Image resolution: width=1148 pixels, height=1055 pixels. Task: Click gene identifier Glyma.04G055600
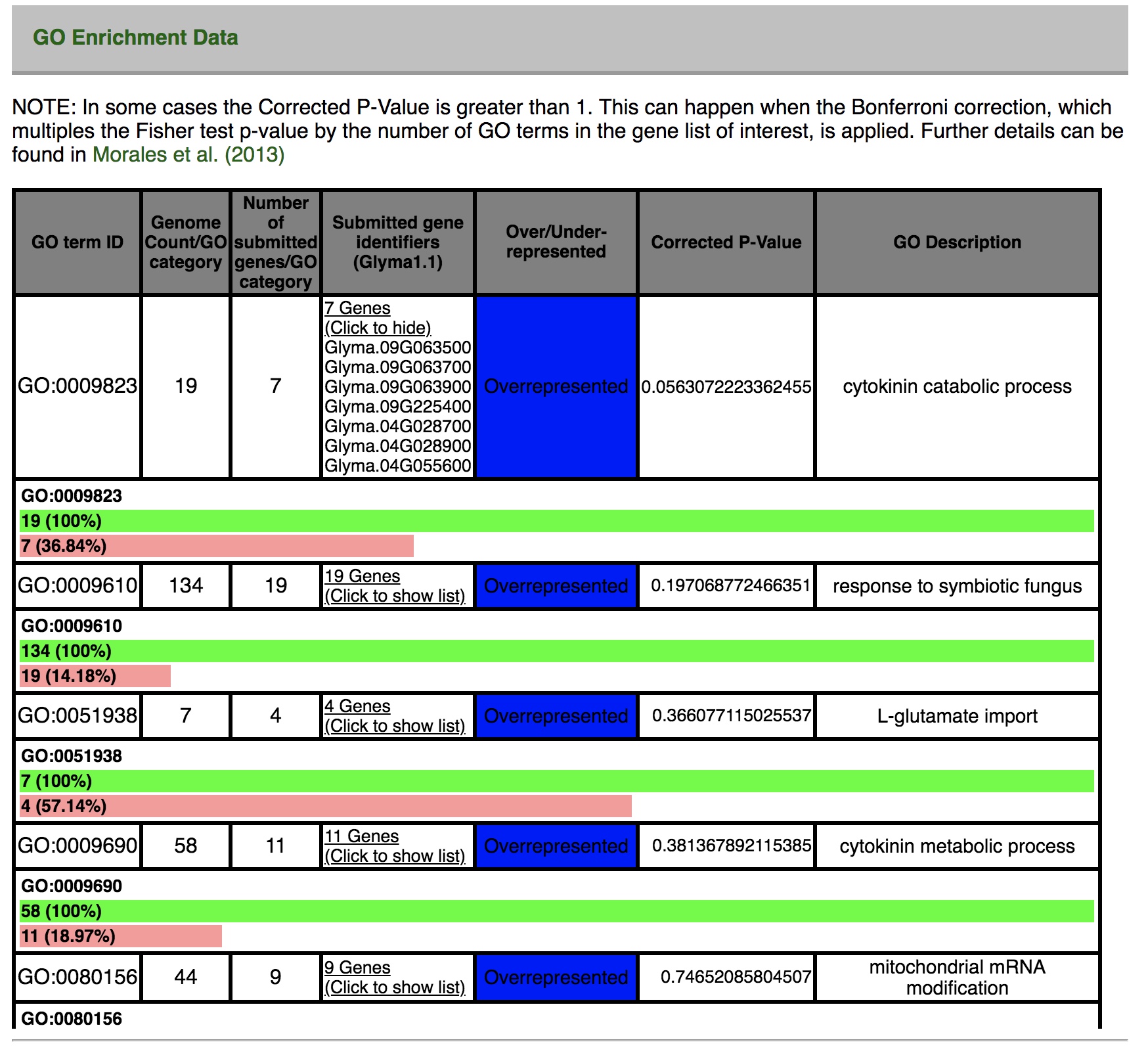tap(398, 465)
